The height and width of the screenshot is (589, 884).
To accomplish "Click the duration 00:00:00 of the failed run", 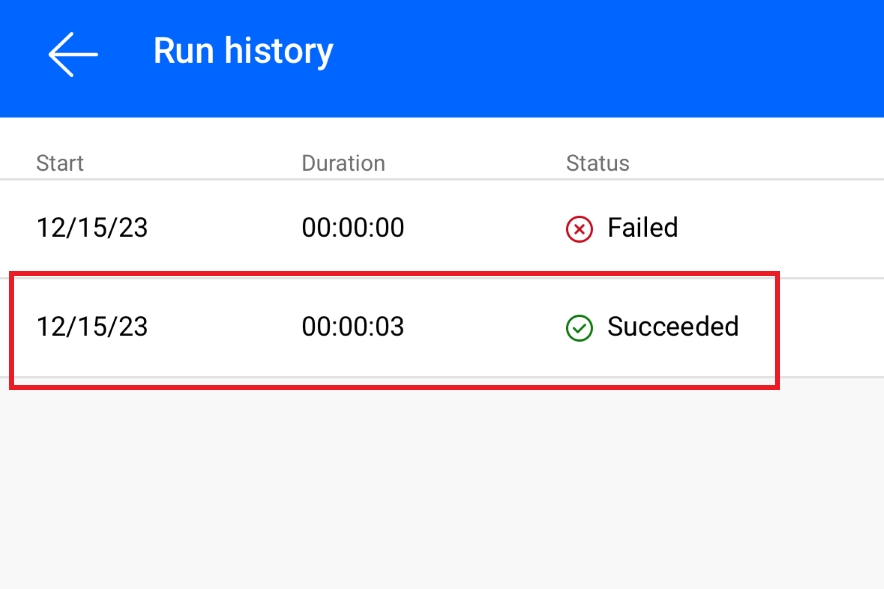I will 352,229.
